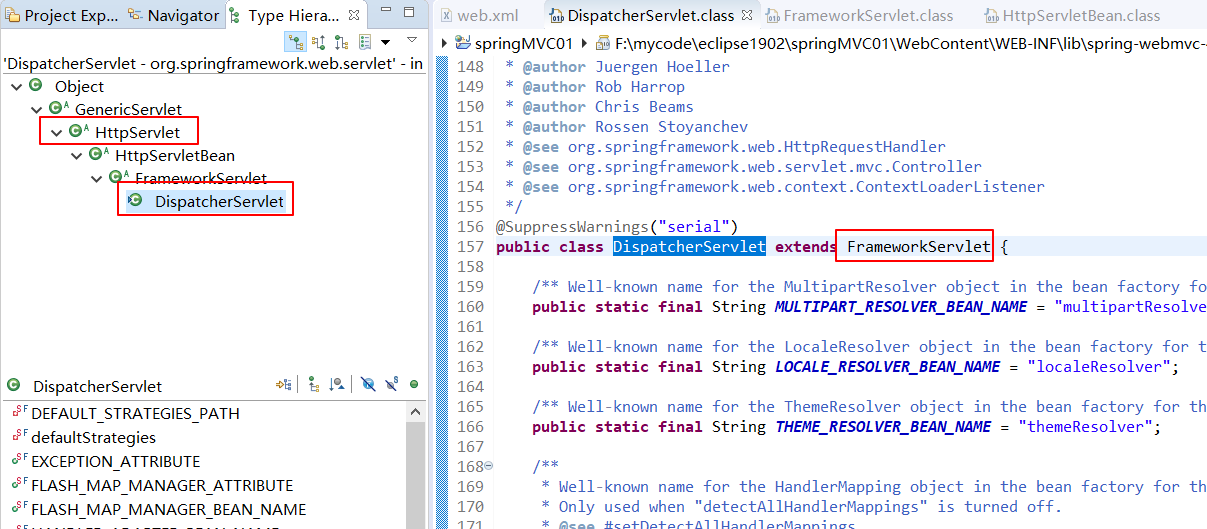Click org.springframework.web.servlet.mvc.Controller @see reference

point(775,166)
